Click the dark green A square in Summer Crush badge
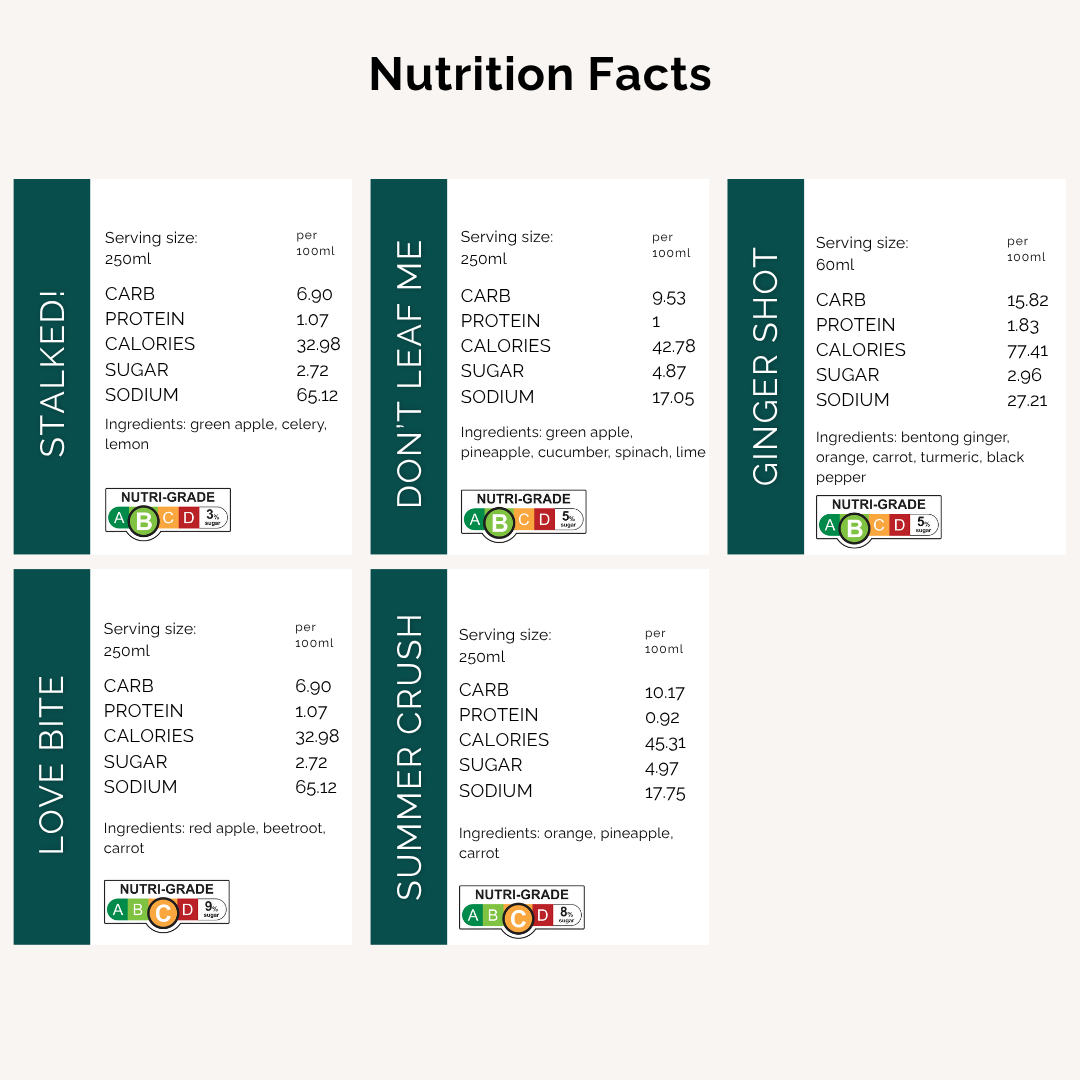Screen dimensions: 1080x1080 (x=471, y=915)
